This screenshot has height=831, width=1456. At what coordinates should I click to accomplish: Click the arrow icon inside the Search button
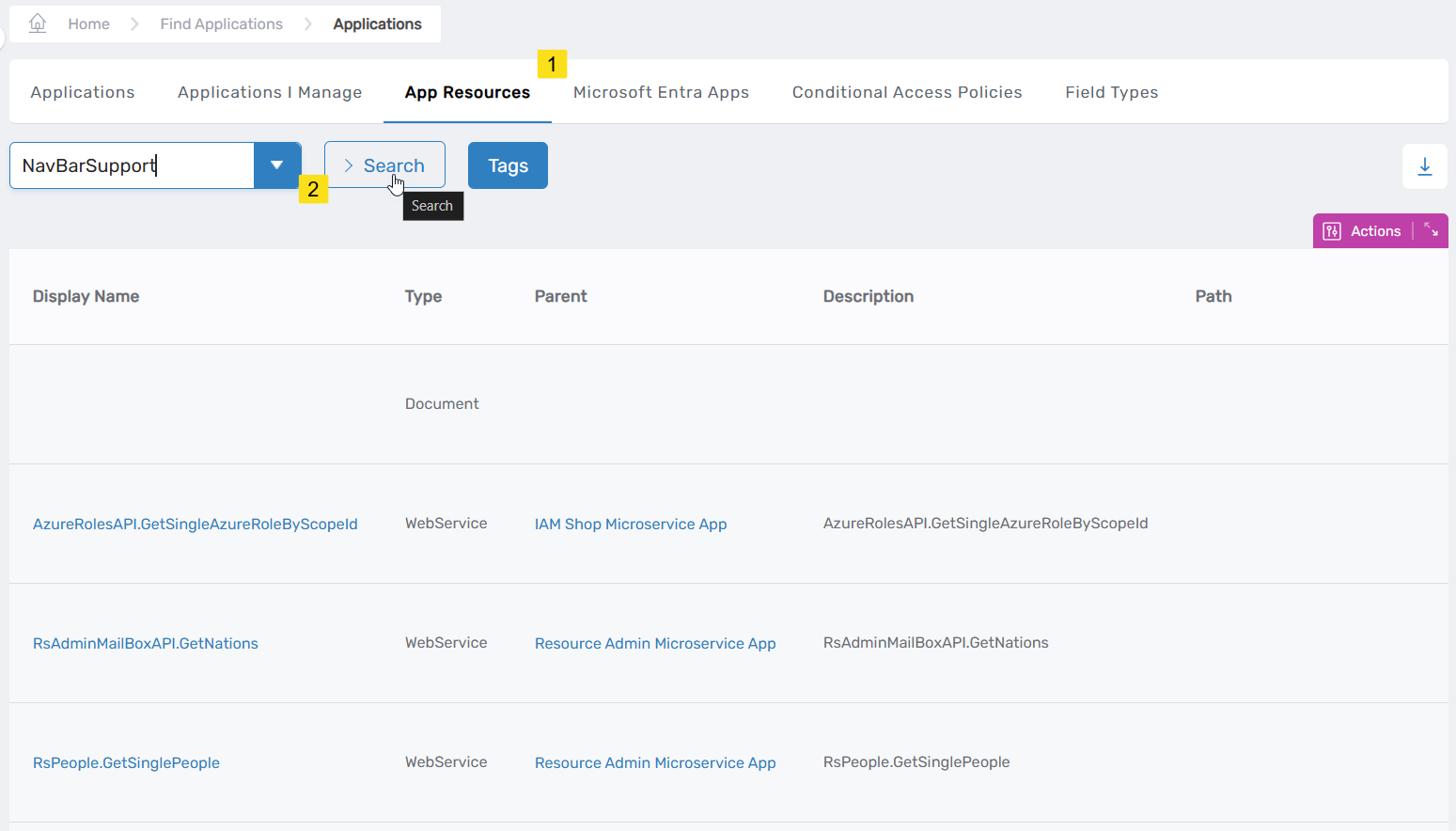click(348, 165)
